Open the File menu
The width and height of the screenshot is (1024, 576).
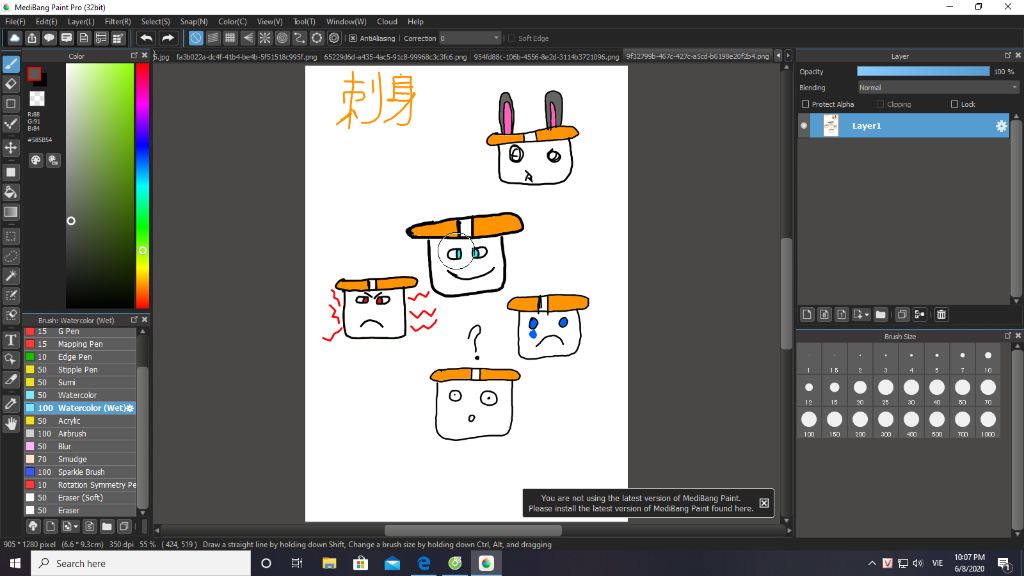[x=15, y=22]
